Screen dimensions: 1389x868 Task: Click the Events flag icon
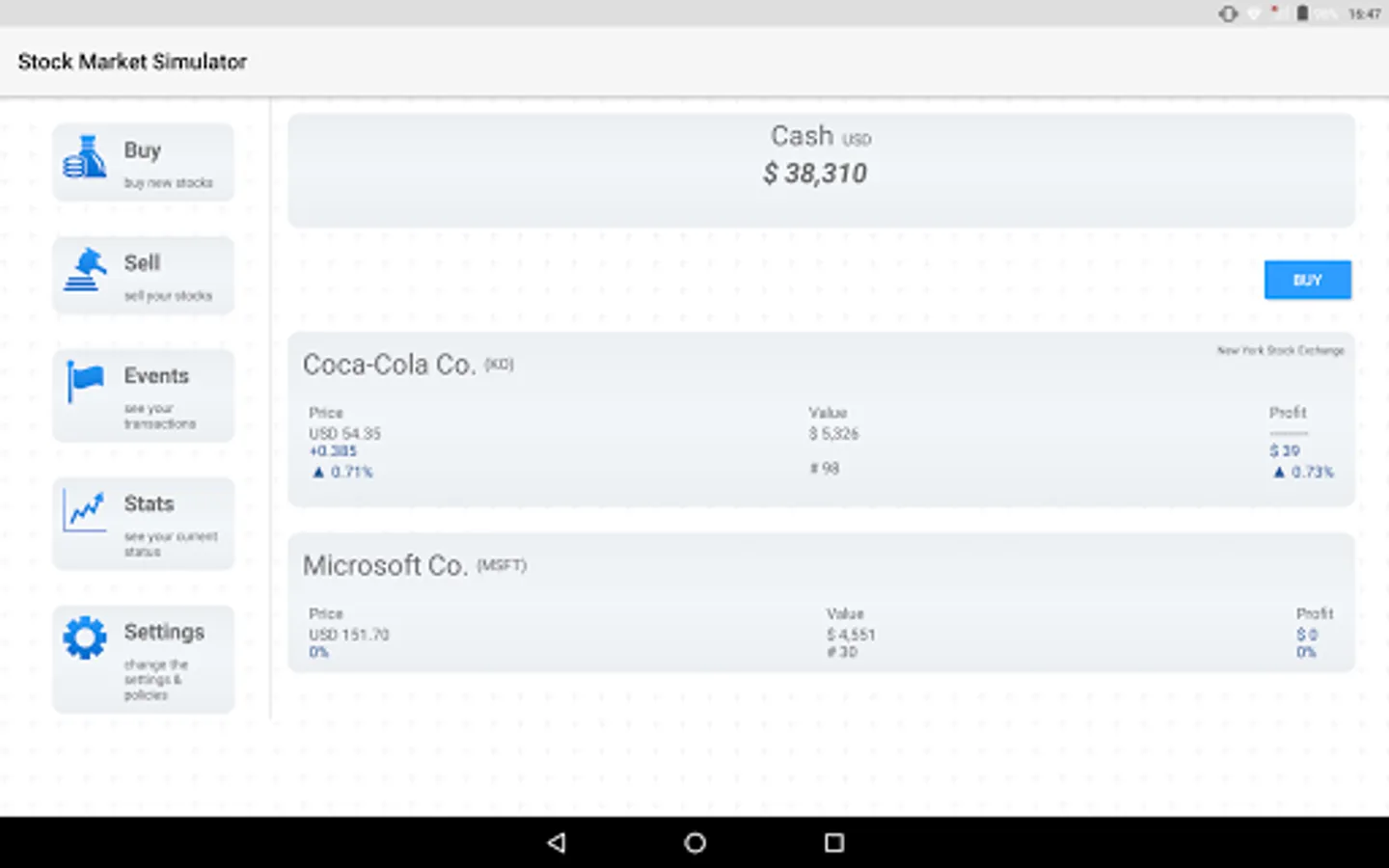point(85,381)
